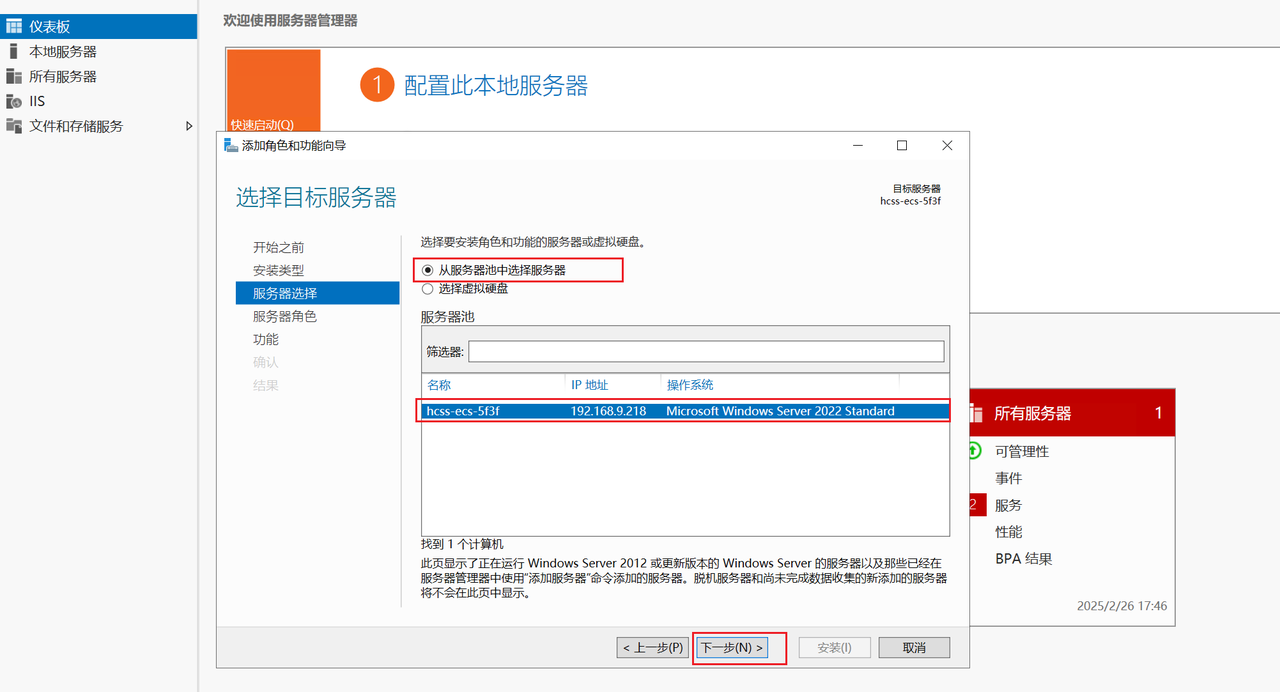Click the 本地服务器 icon in sidebar
Viewport: 1280px width, 692px height.
tap(13, 51)
